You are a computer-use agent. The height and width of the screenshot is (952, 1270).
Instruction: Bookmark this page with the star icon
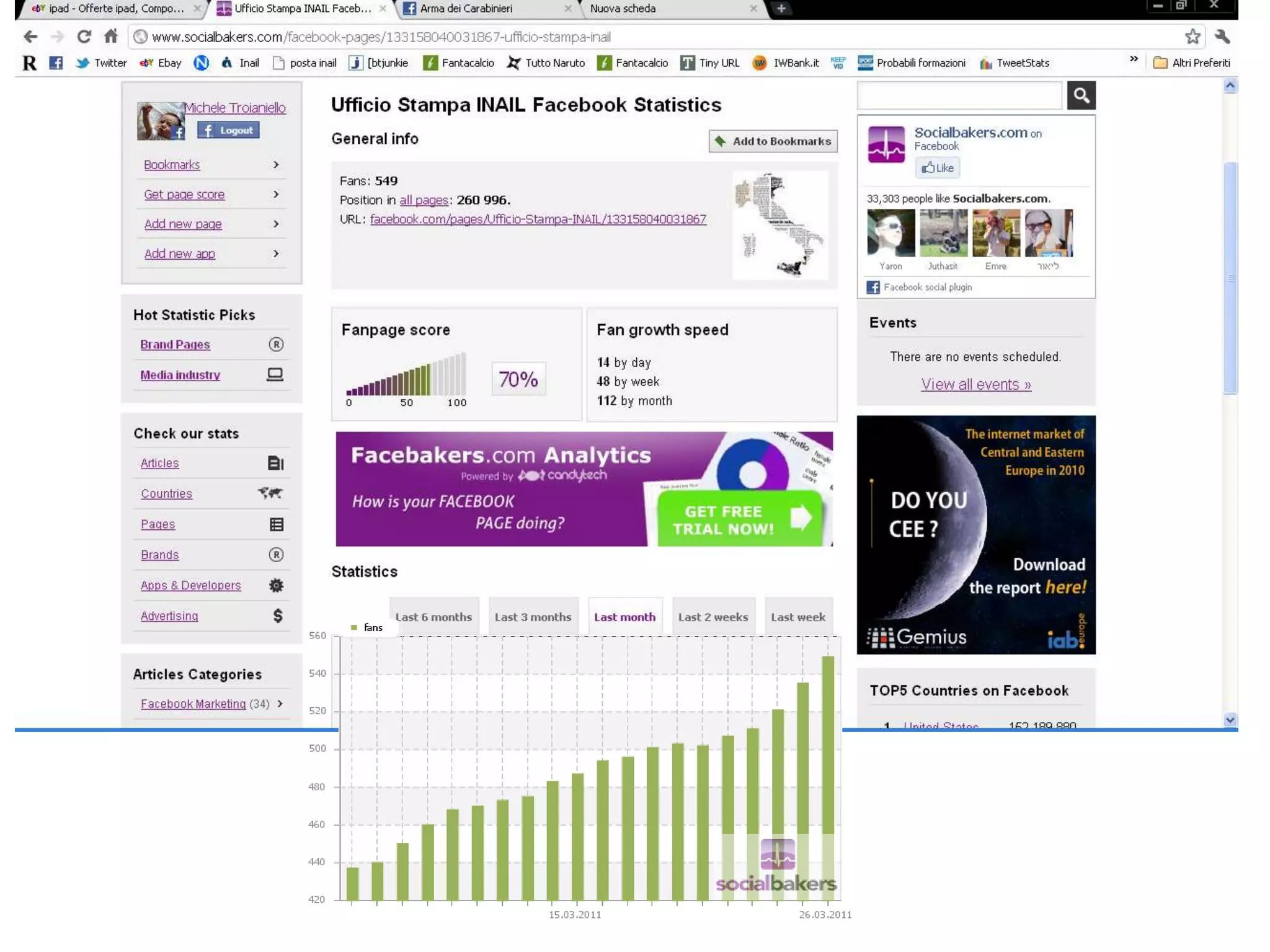pos(1192,37)
